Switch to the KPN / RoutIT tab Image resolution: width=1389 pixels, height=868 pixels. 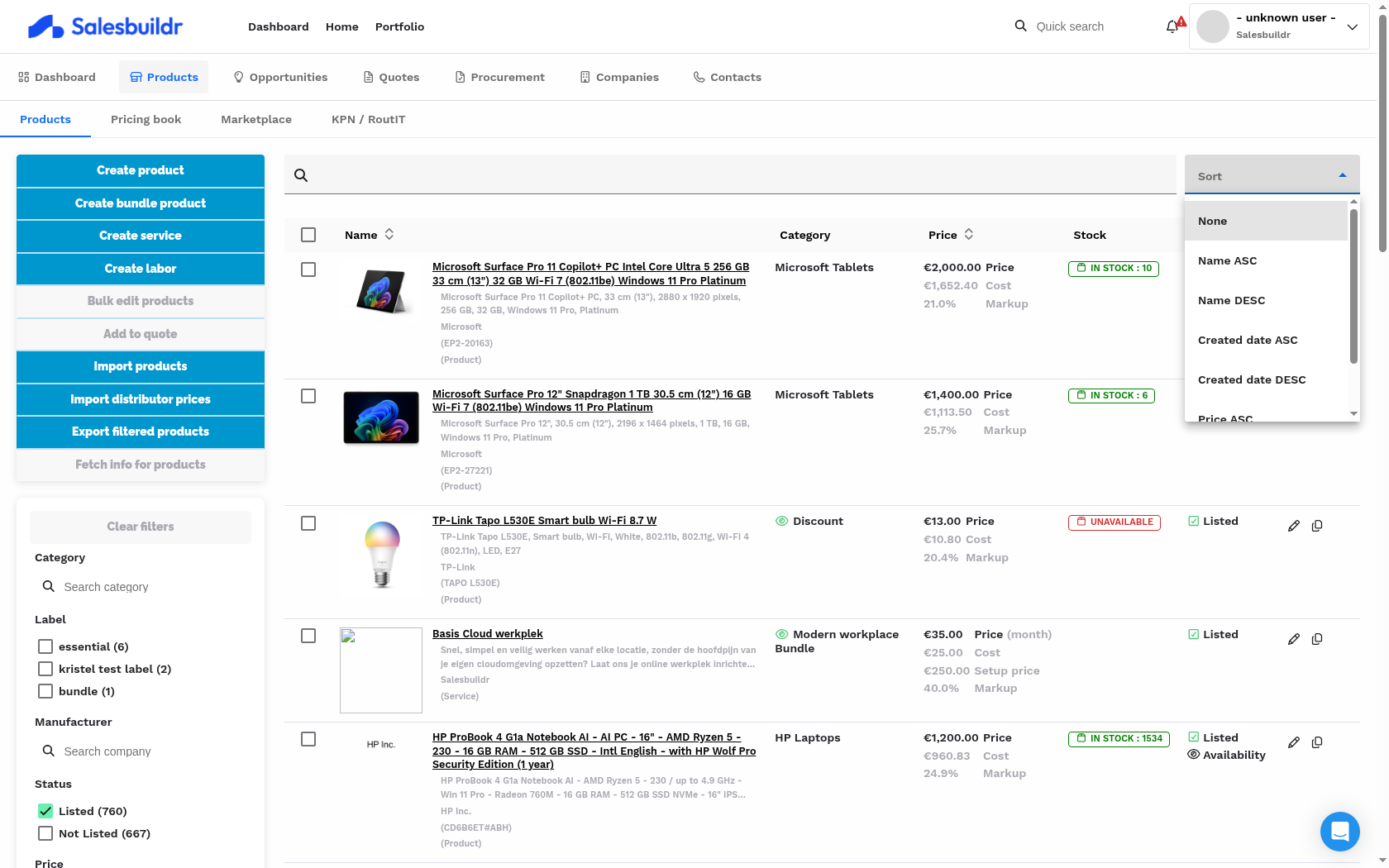(x=369, y=119)
